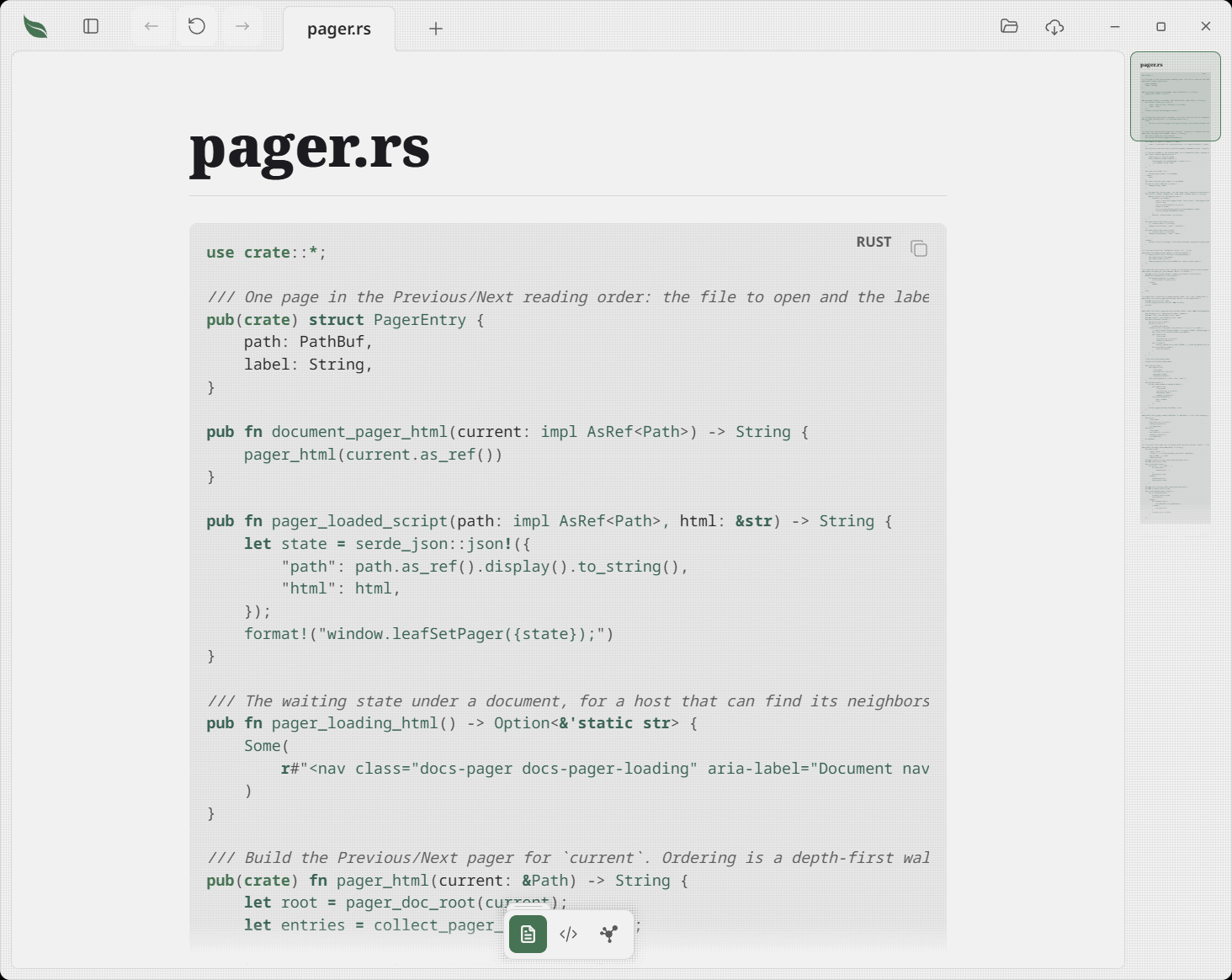Click the green leaf app logo
Screen dimensions: 1232x980
35,27
